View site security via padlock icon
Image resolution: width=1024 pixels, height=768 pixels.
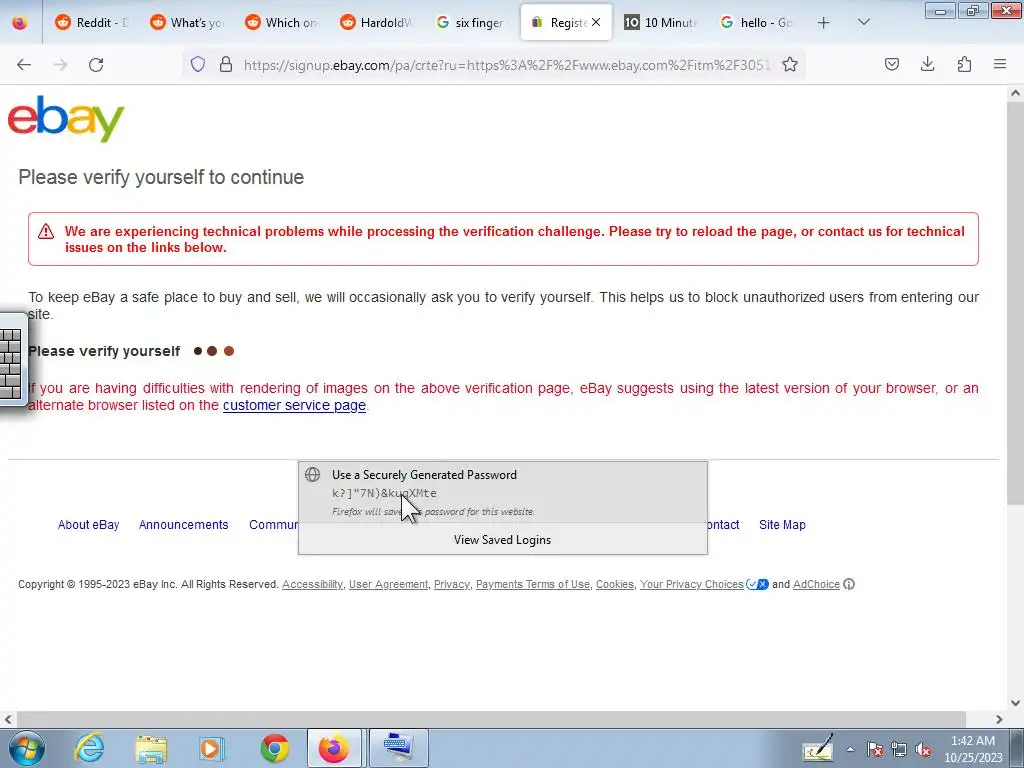click(x=226, y=64)
